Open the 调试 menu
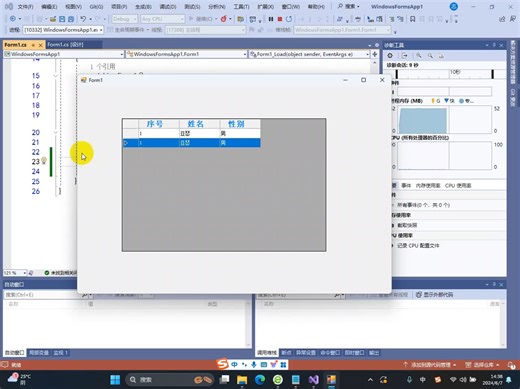The width and height of the screenshot is (520, 389). click(x=168, y=6)
